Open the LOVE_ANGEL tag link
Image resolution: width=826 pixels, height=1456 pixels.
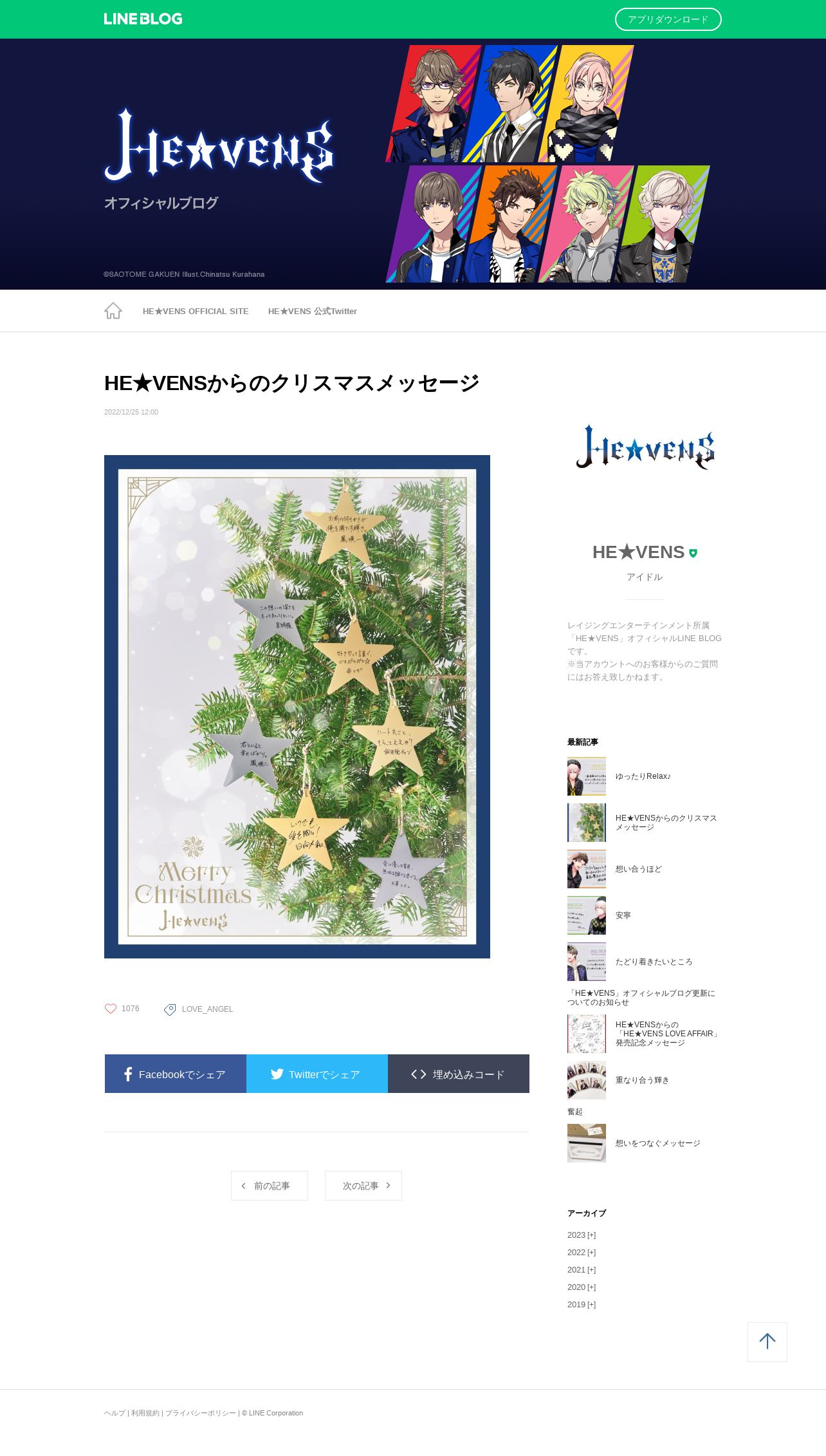click(x=207, y=1009)
